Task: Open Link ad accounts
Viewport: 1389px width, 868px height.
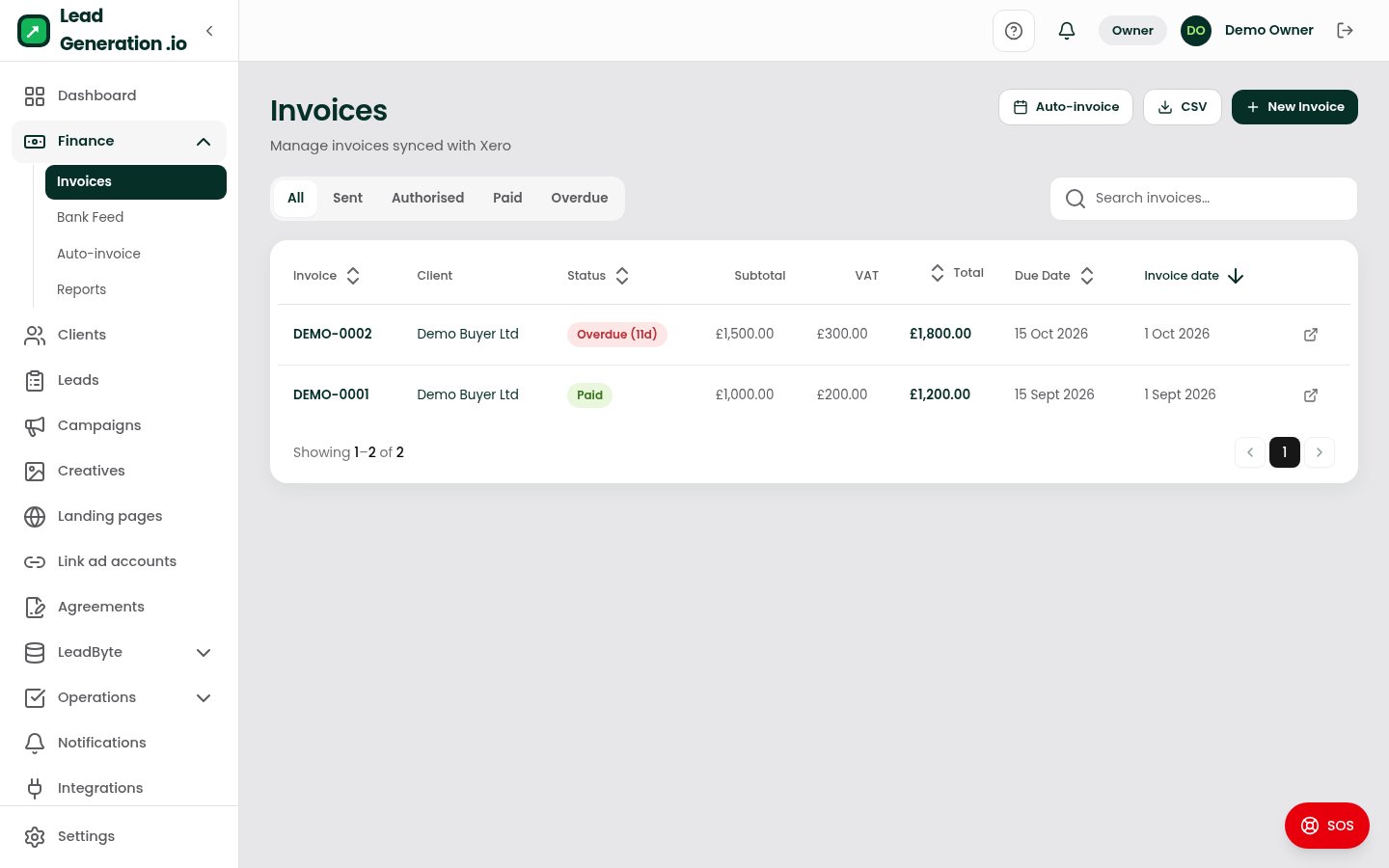Action: [x=119, y=561]
